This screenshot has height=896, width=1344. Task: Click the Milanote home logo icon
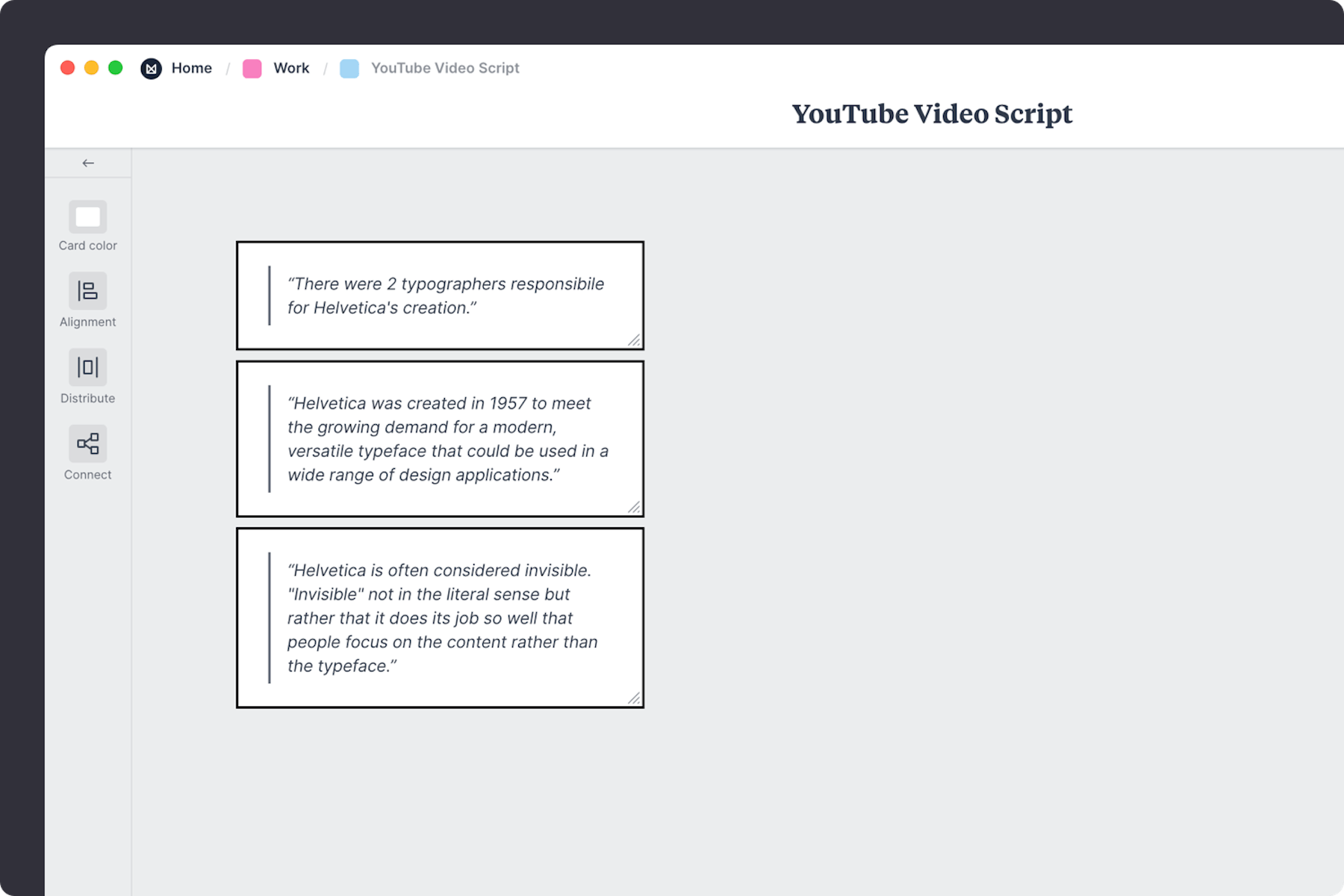point(152,68)
